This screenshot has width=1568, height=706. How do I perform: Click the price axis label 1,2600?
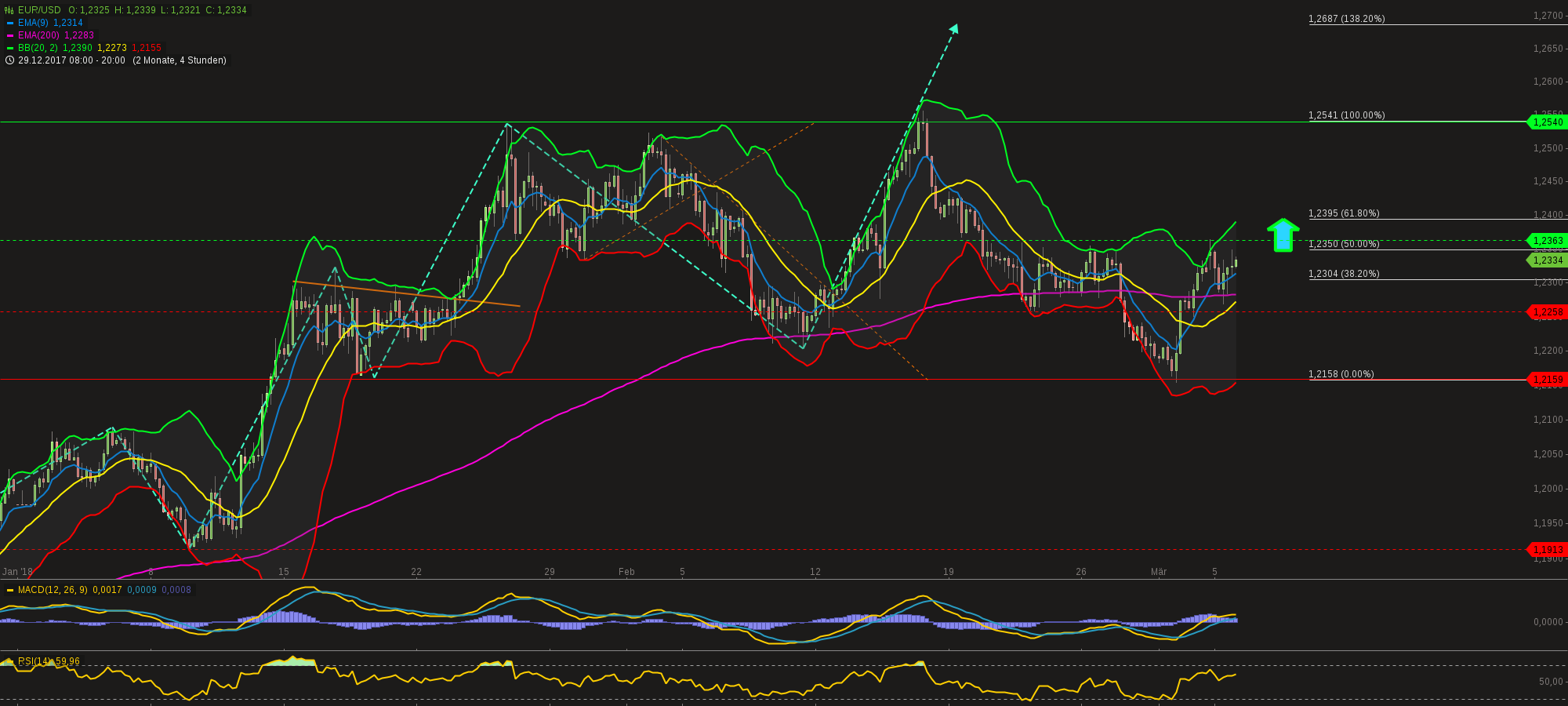pyautogui.click(x=1548, y=82)
